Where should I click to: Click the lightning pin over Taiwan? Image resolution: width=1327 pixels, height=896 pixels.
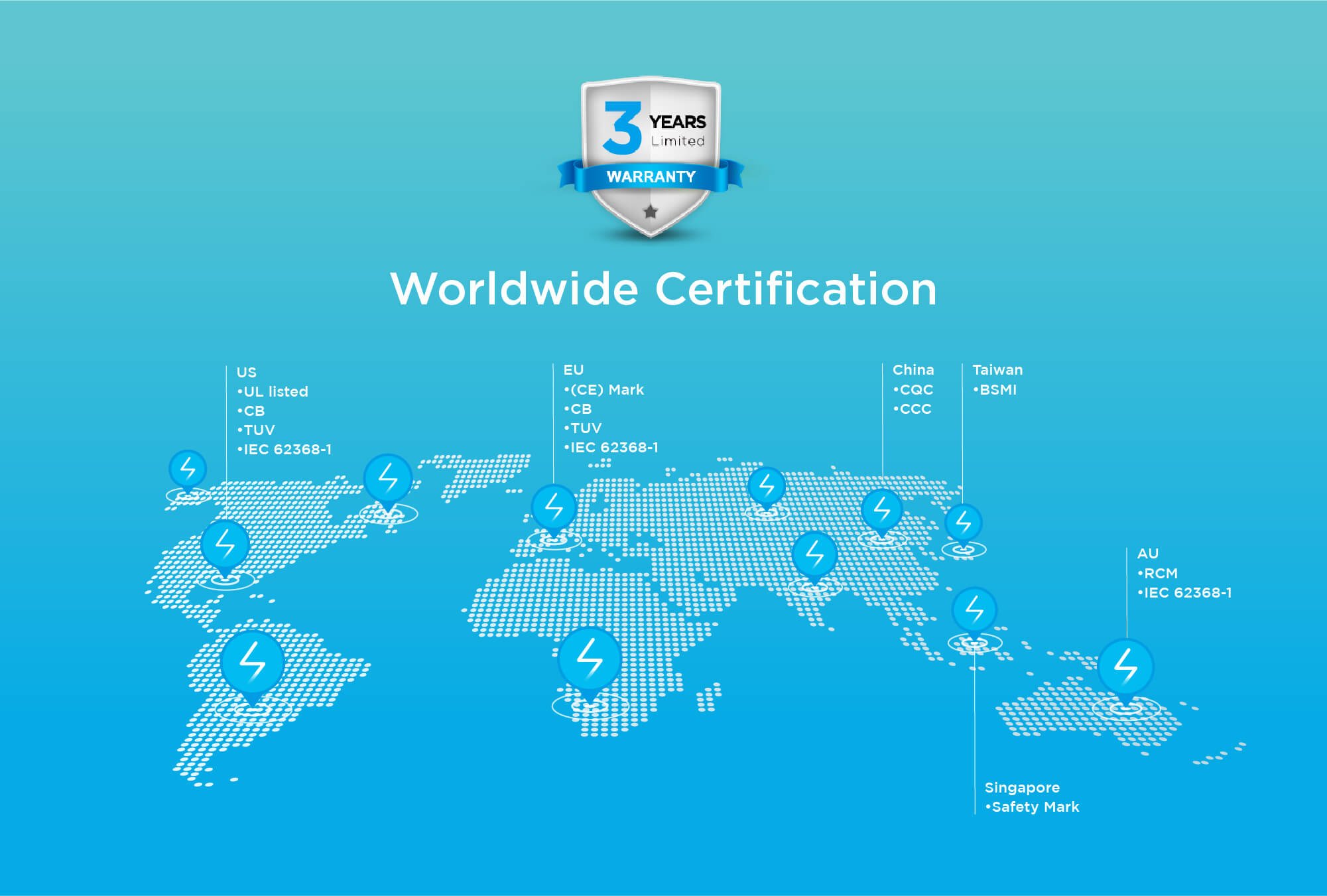(963, 523)
